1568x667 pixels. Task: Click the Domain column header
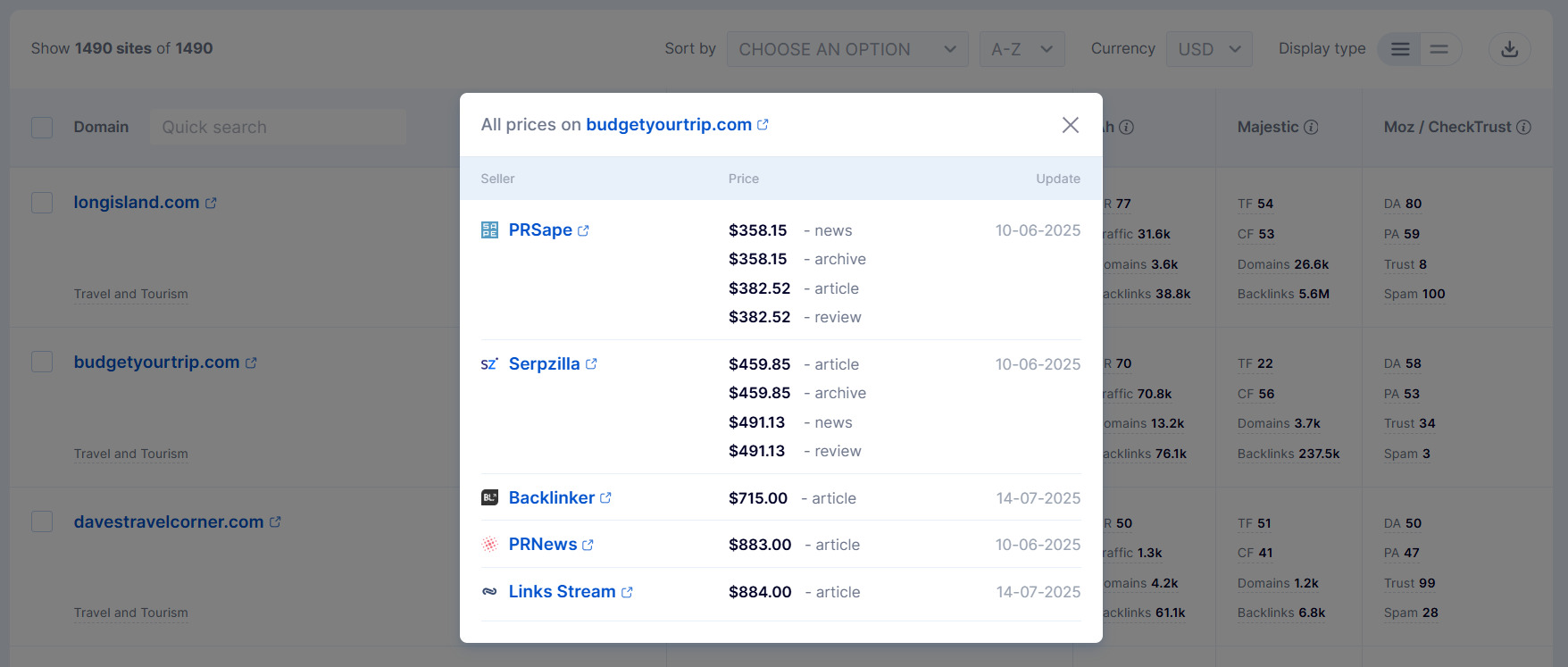101,127
